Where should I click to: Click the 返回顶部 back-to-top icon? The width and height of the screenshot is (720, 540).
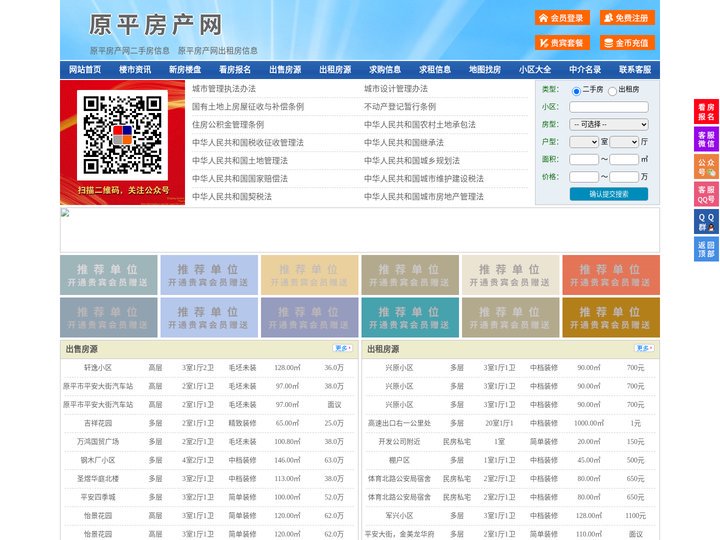point(706,249)
